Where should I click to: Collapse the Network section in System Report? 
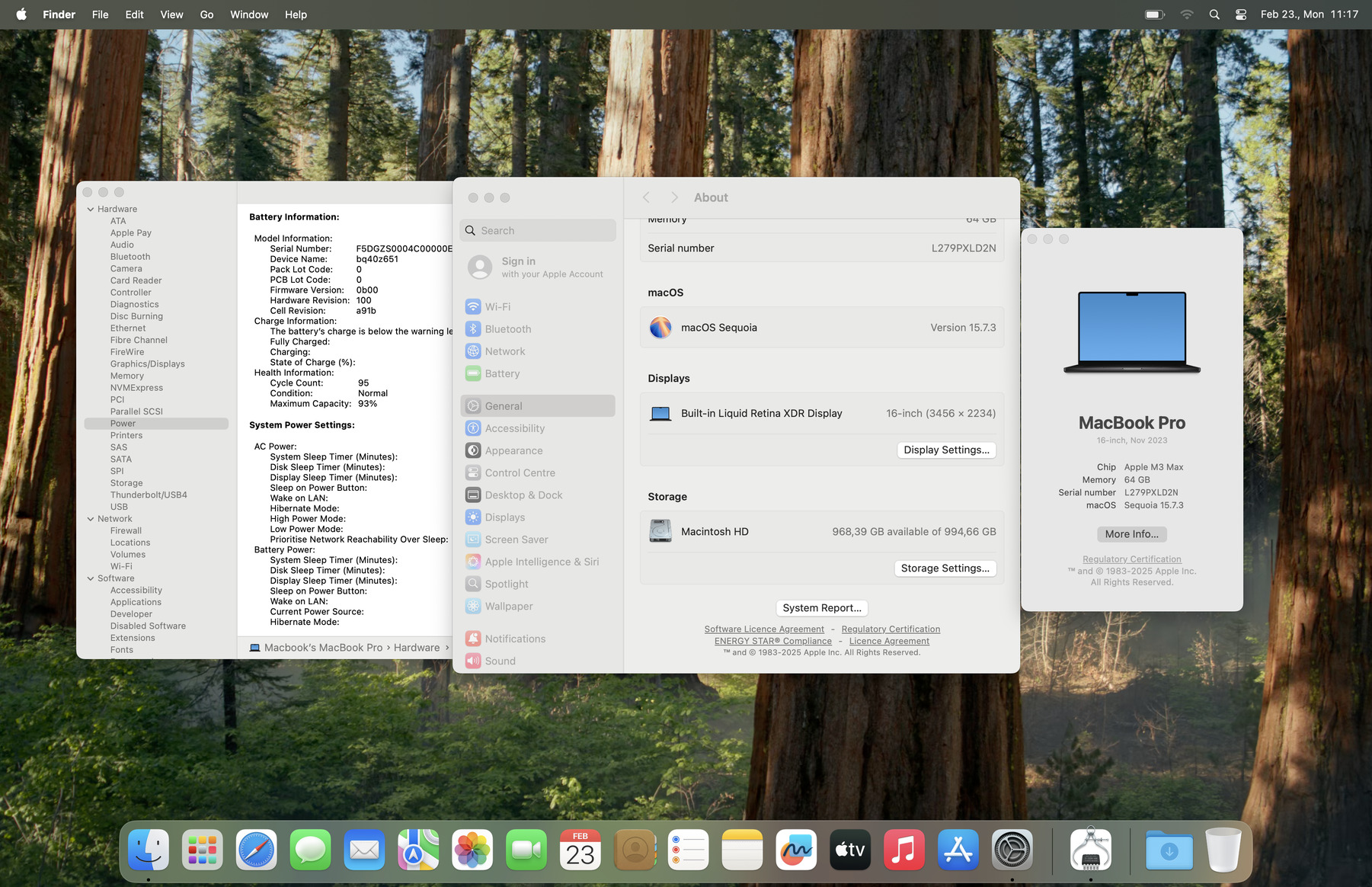point(91,519)
